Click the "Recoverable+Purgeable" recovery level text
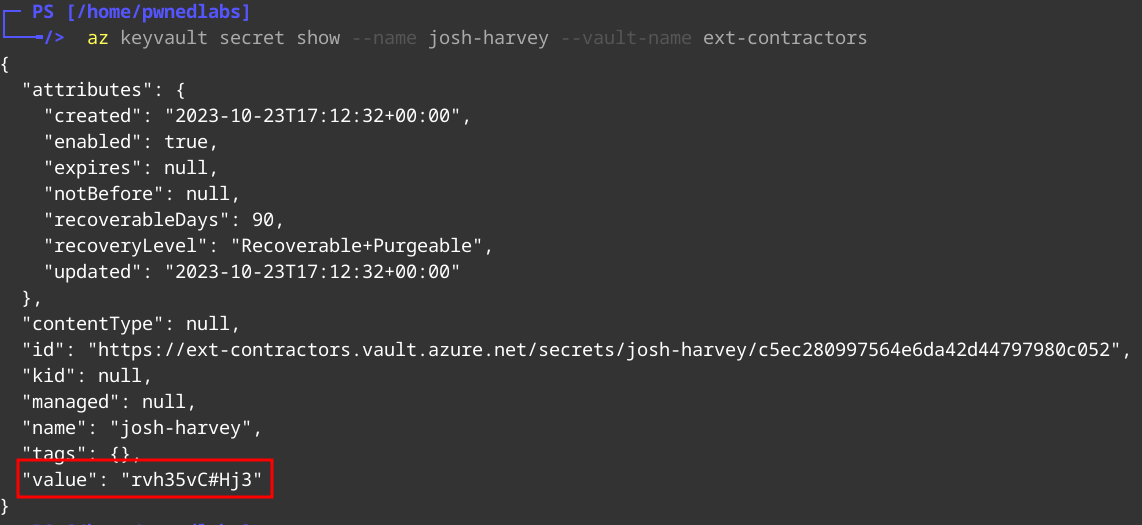Image resolution: width=1142 pixels, height=525 pixels. point(362,245)
